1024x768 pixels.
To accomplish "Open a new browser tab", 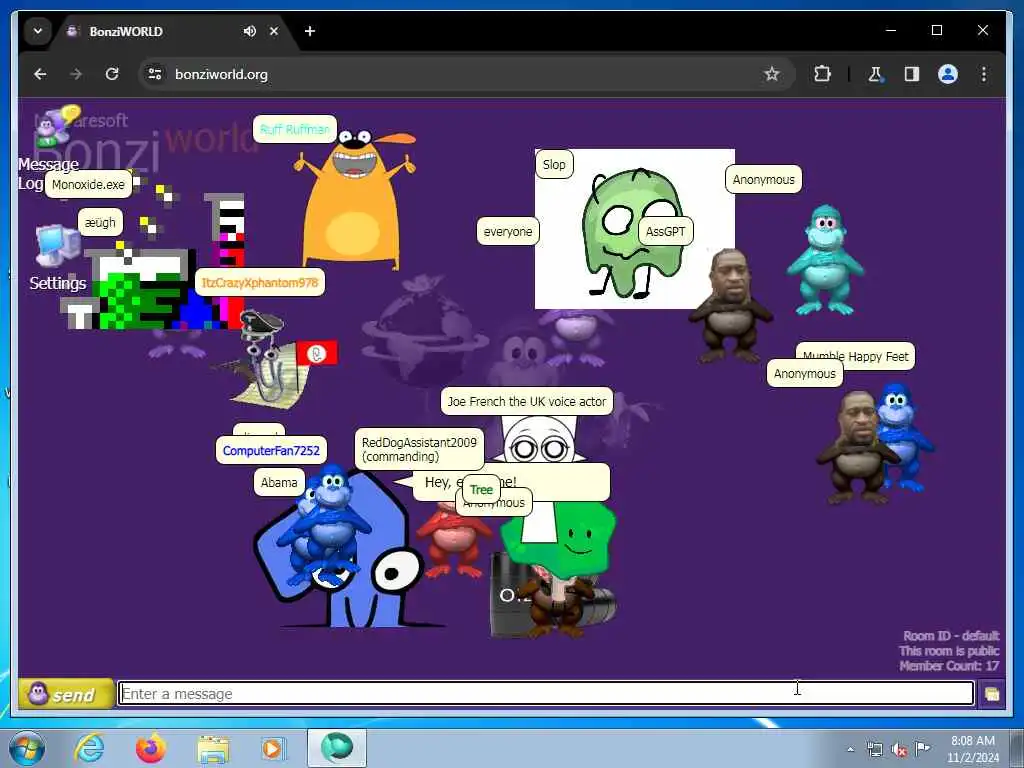I will tap(310, 31).
